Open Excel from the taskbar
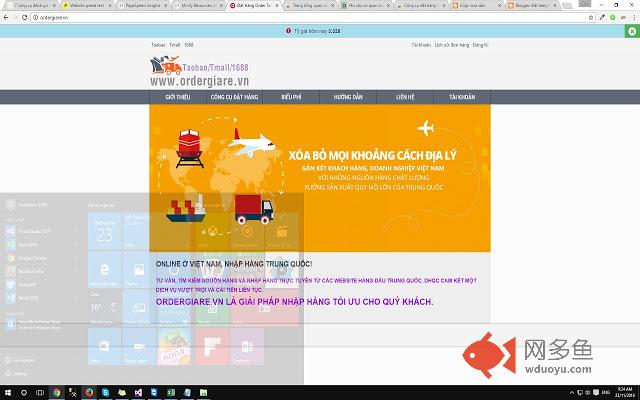The width and height of the screenshot is (640, 400). point(171,393)
